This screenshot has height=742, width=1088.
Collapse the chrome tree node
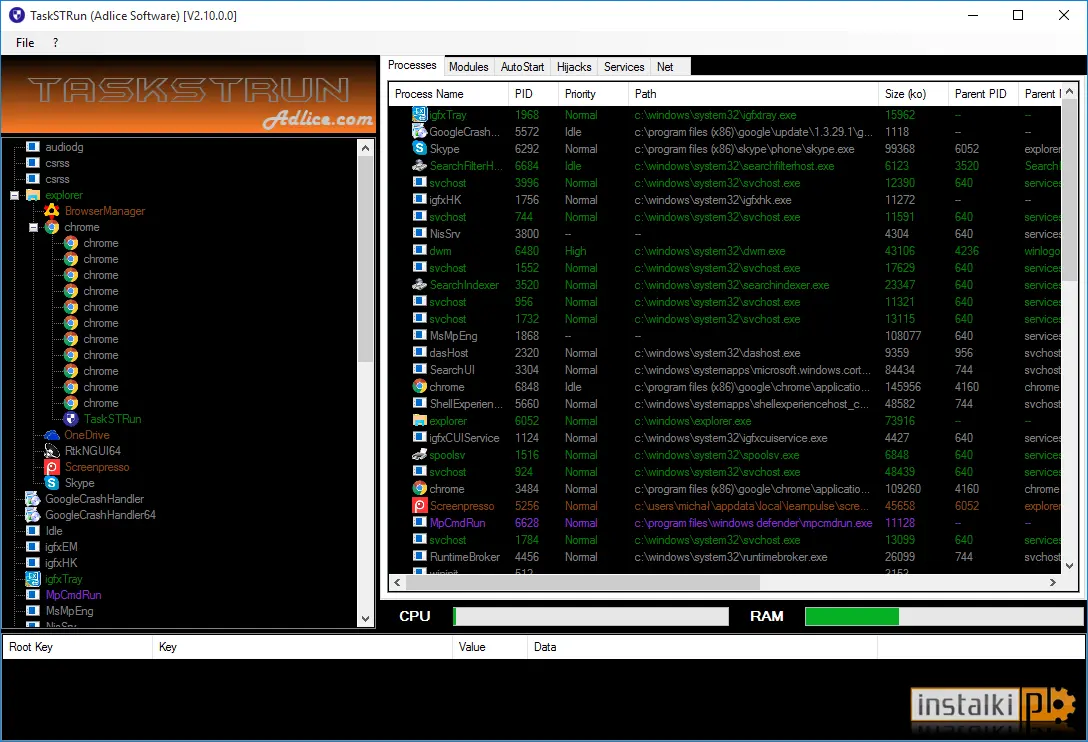[33, 227]
